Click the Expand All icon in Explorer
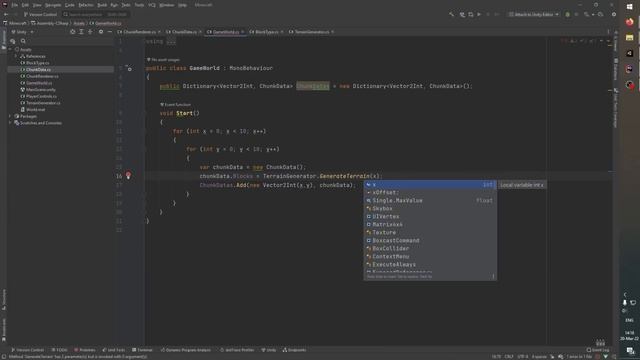Screen dimensions: 640x360 82,32
